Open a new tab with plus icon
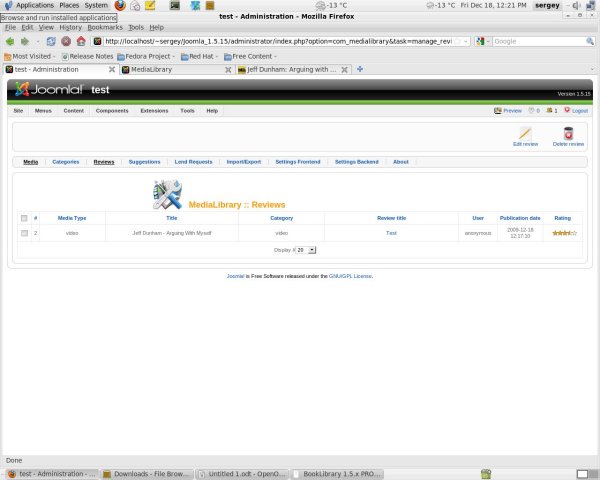This screenshot has height=480, width=600. [x=360, y=69]
